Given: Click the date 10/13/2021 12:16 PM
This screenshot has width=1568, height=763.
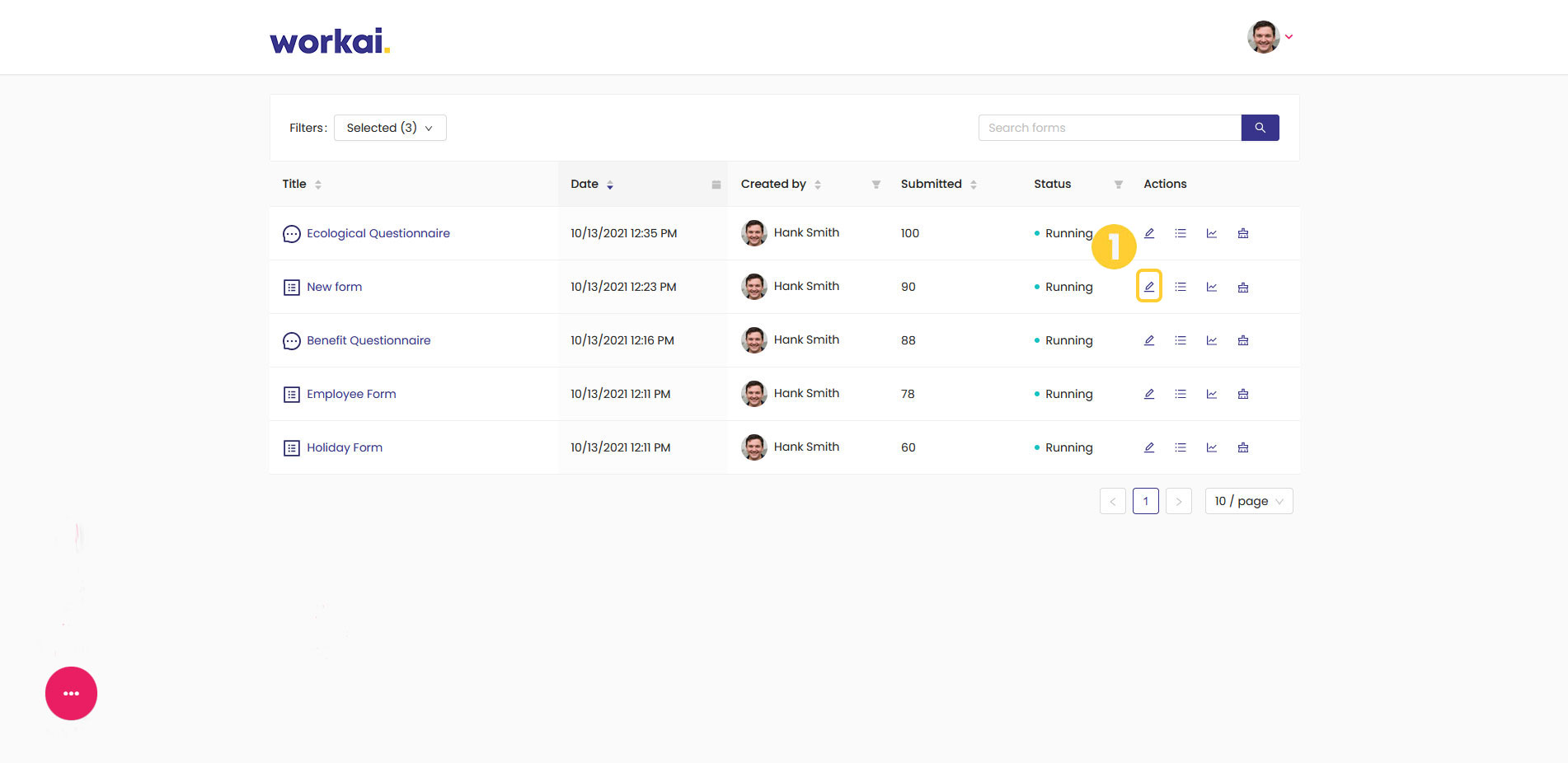Looking at the screenshot, I should 622,340.
